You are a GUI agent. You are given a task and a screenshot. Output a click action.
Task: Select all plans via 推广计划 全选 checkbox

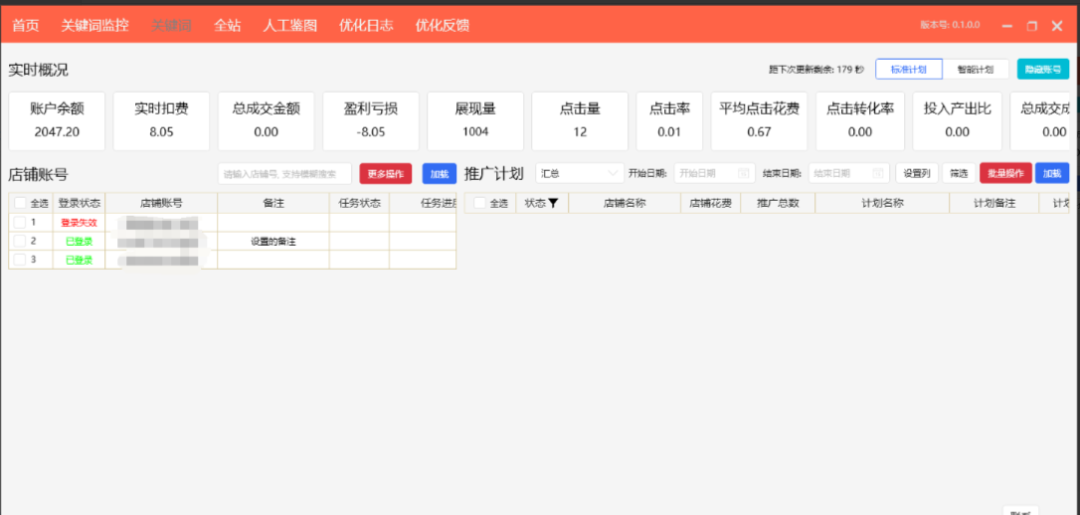(479, 203)
